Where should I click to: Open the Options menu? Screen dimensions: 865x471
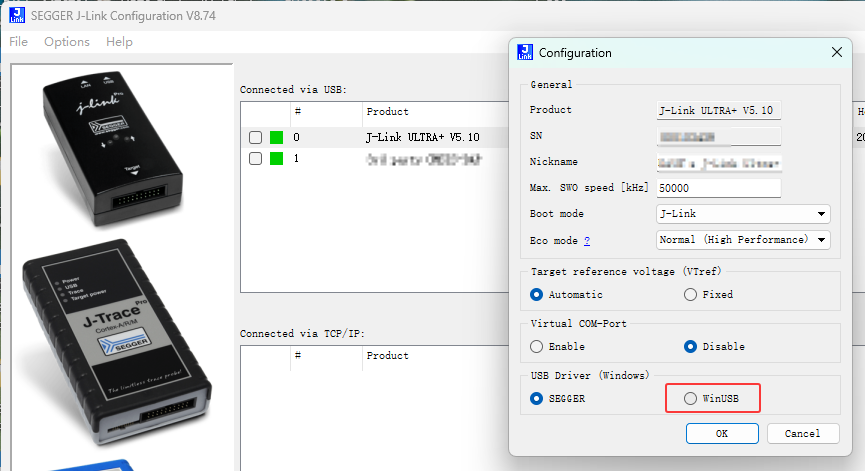[67, 42]
